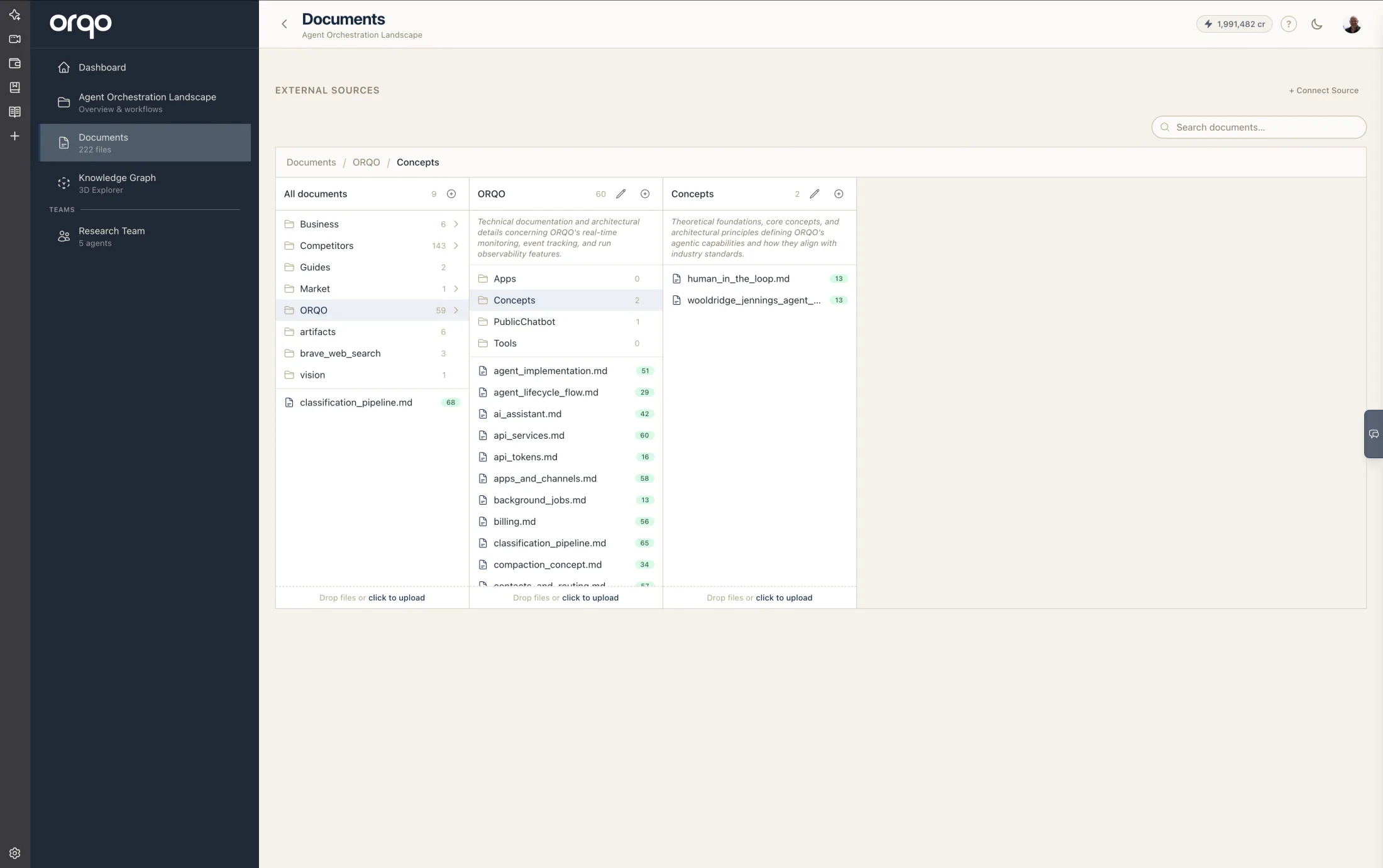The image size is (1383, 868).
Task: Open agent_implementation.md
Action: pyautogui.click(x=566, y=371)
